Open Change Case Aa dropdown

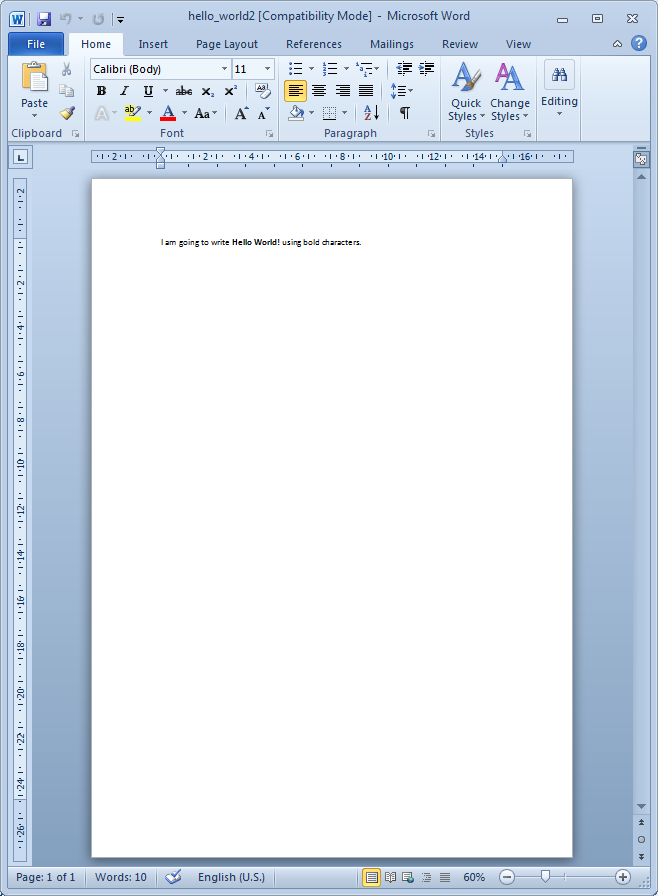(x=206, y=113)
